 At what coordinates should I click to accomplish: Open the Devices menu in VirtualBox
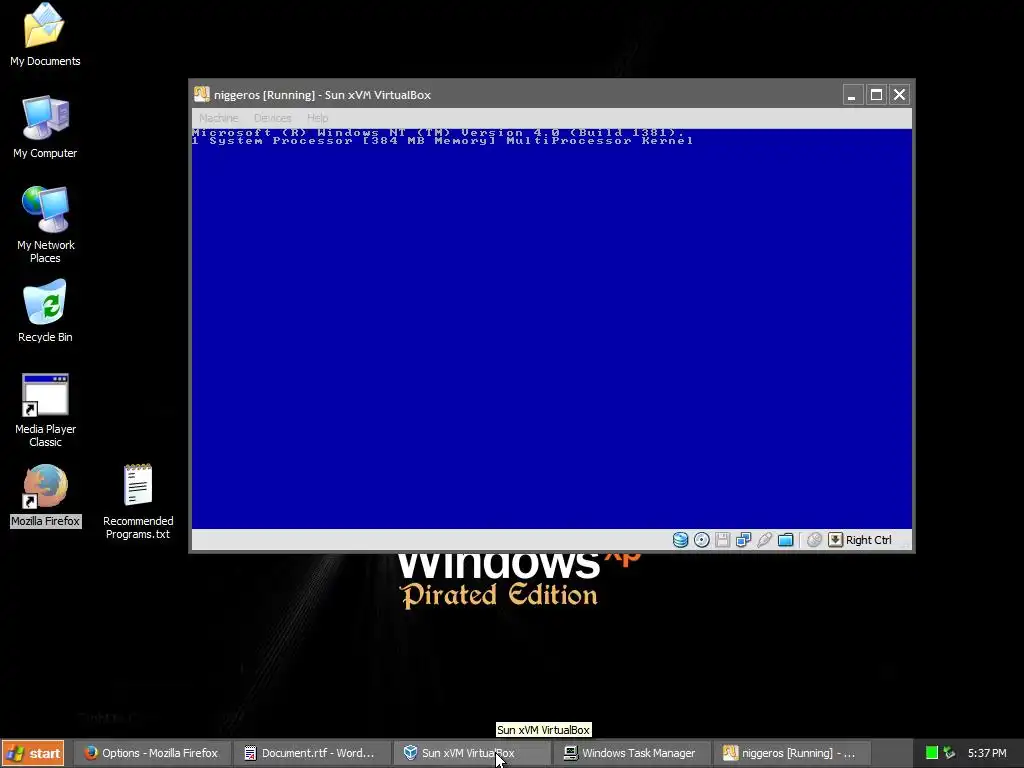coord(272,118)
